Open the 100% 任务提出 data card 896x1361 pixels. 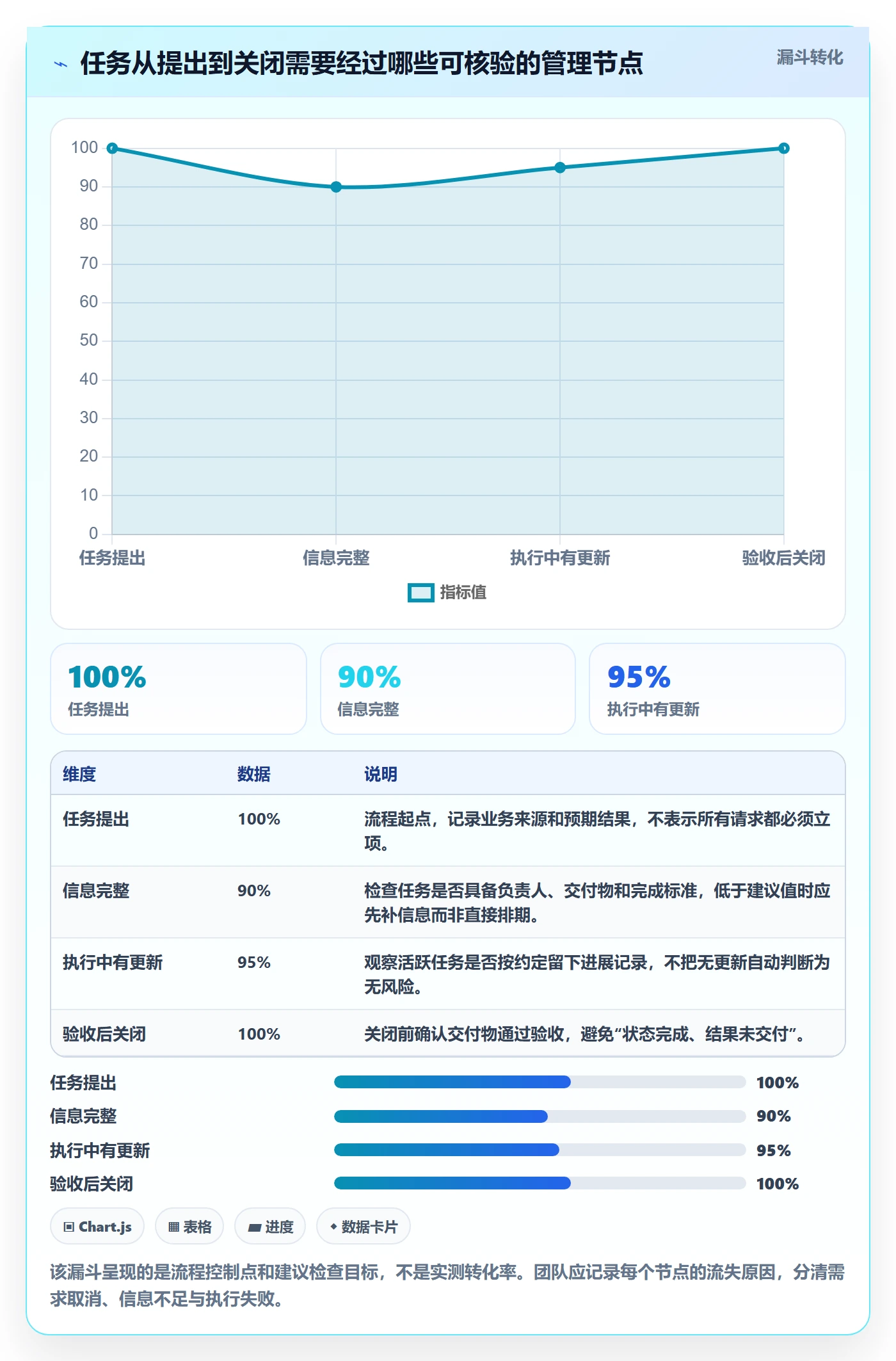179,689
